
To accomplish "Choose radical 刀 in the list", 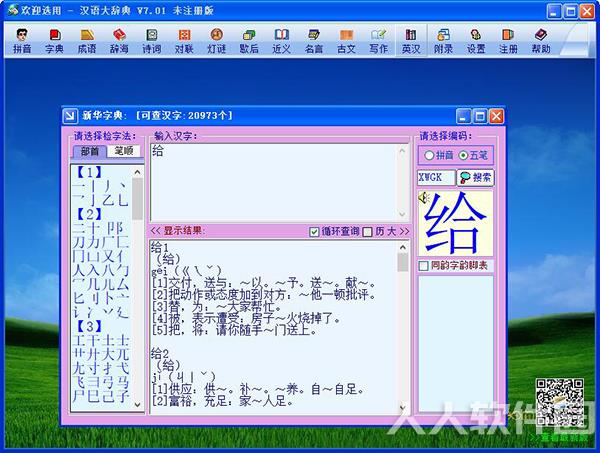I will (x=79, y=242).
